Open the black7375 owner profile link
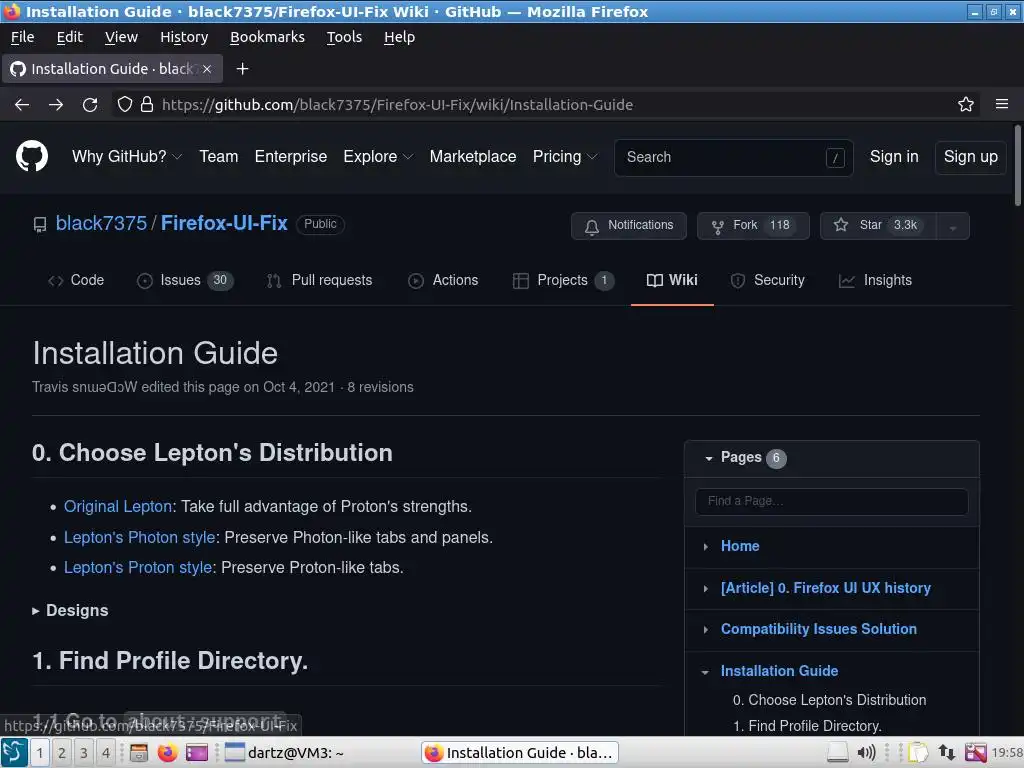1024x768 pixels. pos(101,223)
